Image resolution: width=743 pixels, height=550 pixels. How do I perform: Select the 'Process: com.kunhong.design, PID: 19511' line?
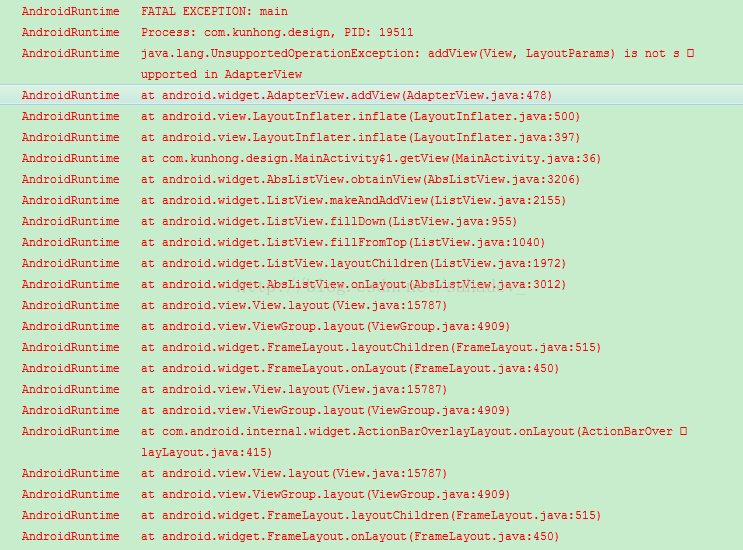pos(277,32)
